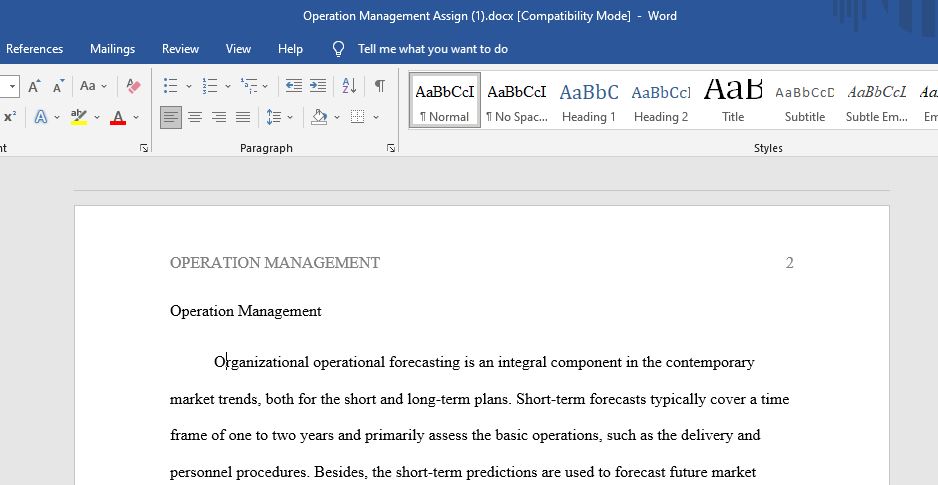The image size is (938, 485).
Task: Apply the Title style
Action: coord(733,100)
